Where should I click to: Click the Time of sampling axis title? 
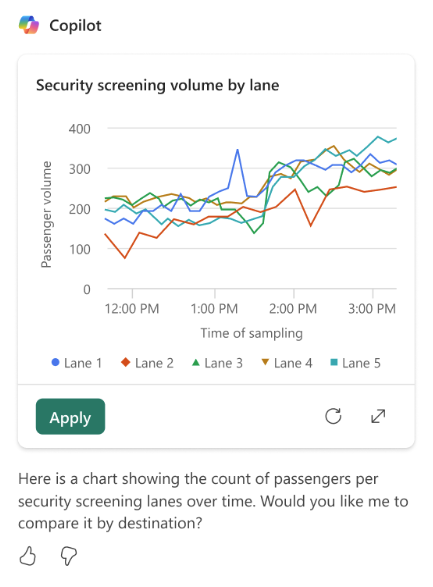(251, 333)
